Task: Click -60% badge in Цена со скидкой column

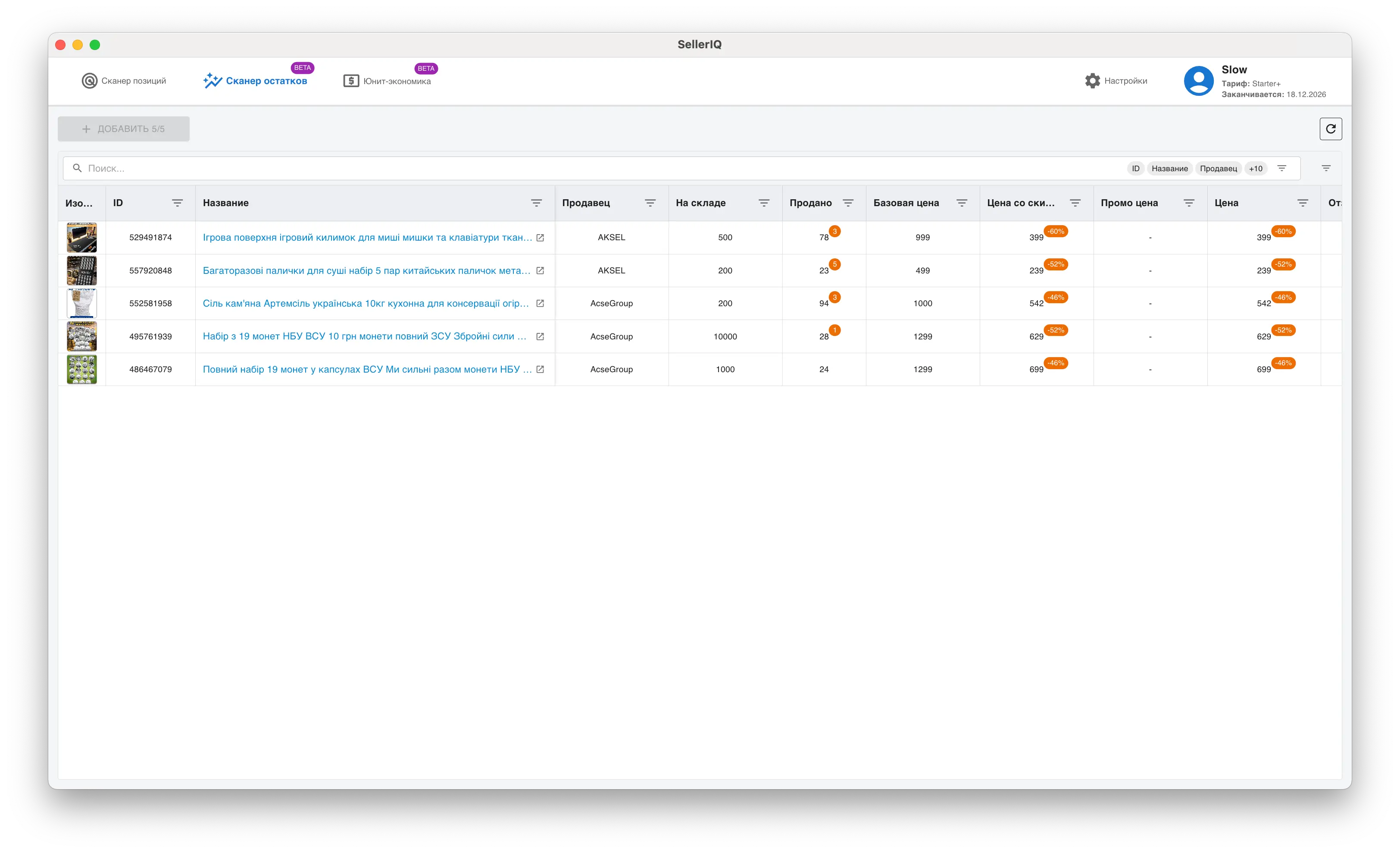Action: point(1056,231)
